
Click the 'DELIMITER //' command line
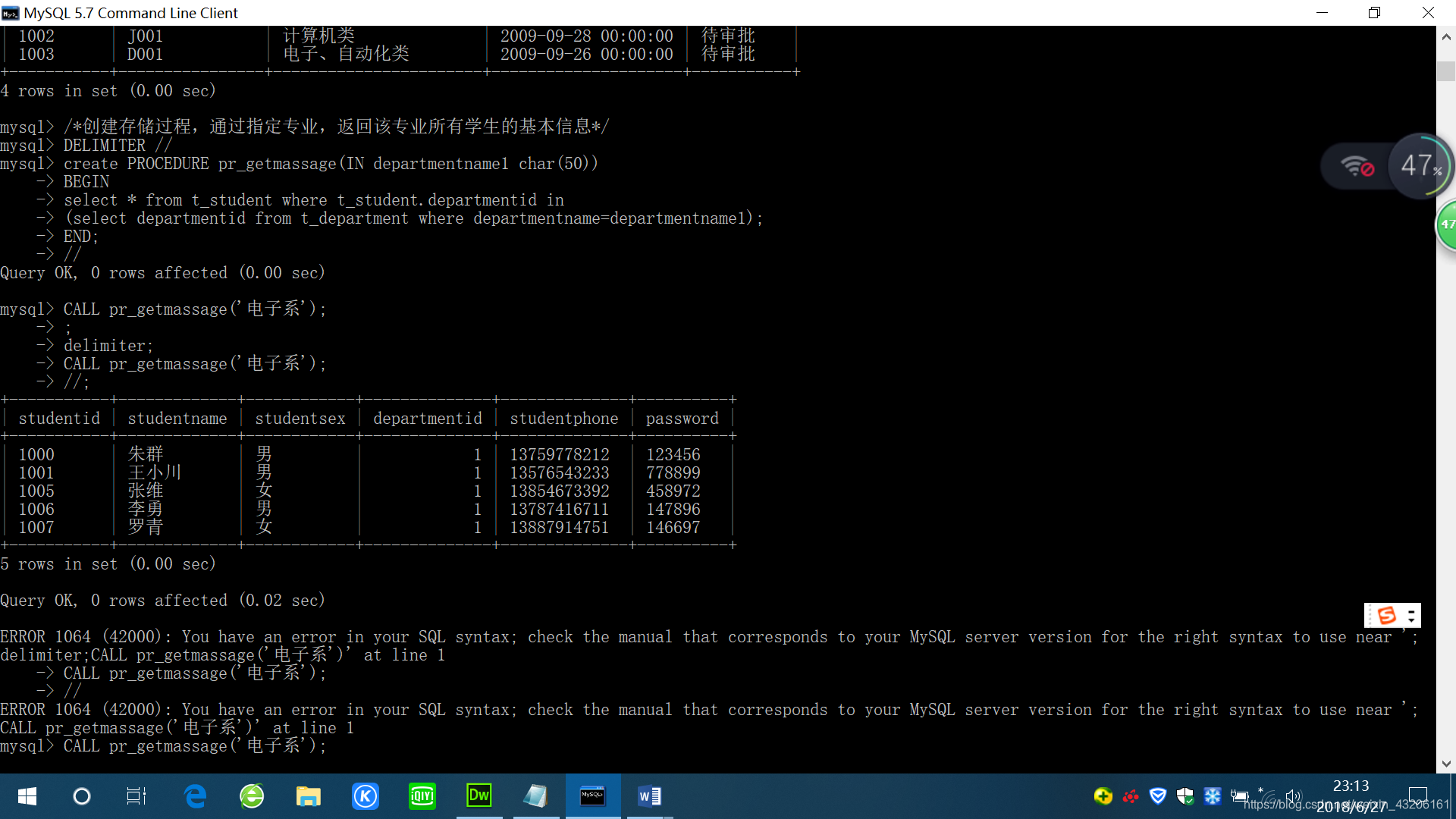pos(86,146)
